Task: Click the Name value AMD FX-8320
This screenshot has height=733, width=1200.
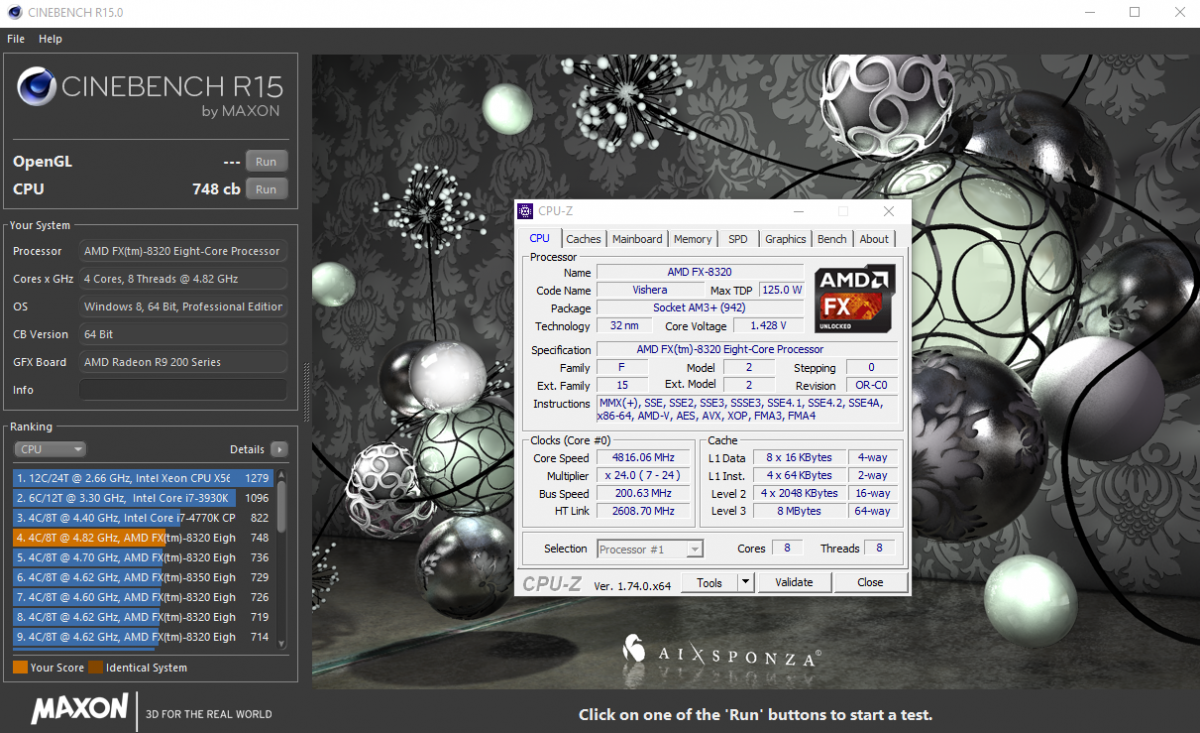Action: click(x=700, y=272)
